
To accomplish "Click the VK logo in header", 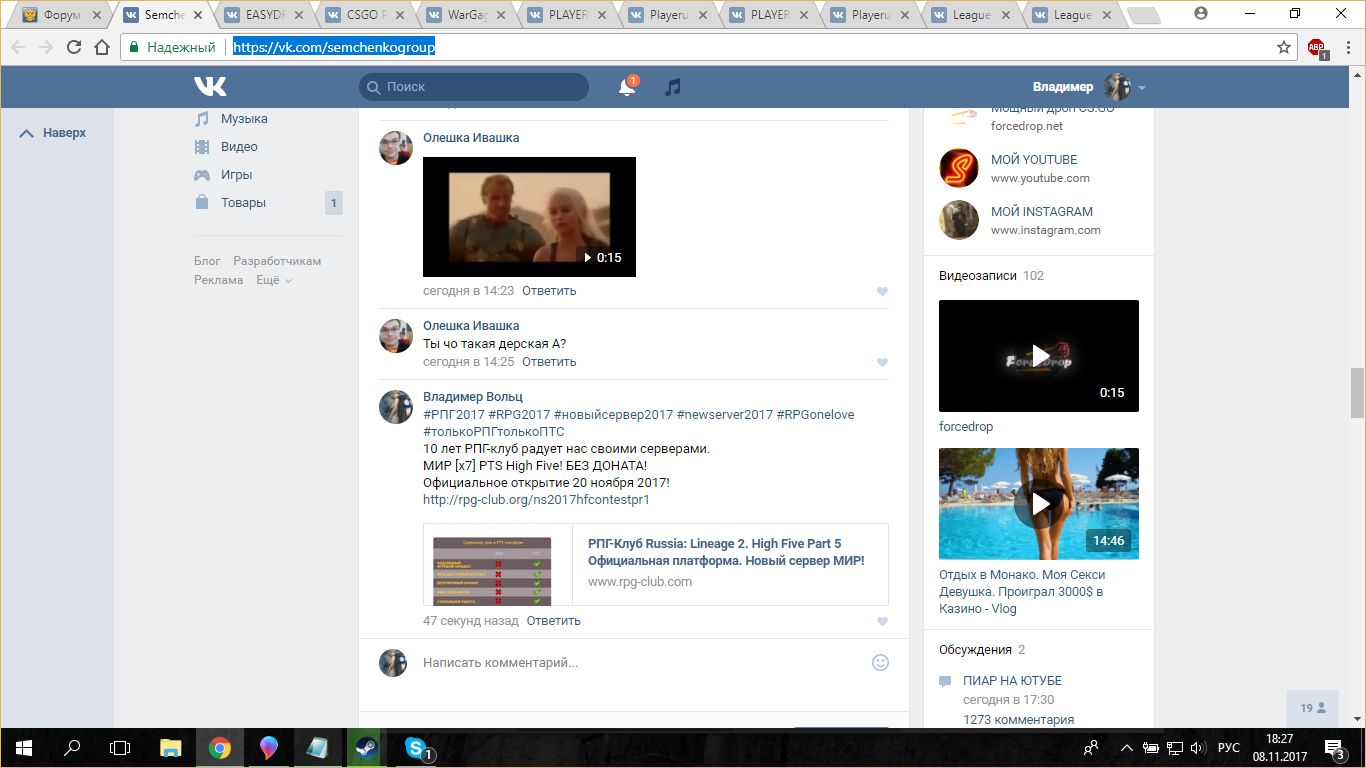I will point(210,87).
